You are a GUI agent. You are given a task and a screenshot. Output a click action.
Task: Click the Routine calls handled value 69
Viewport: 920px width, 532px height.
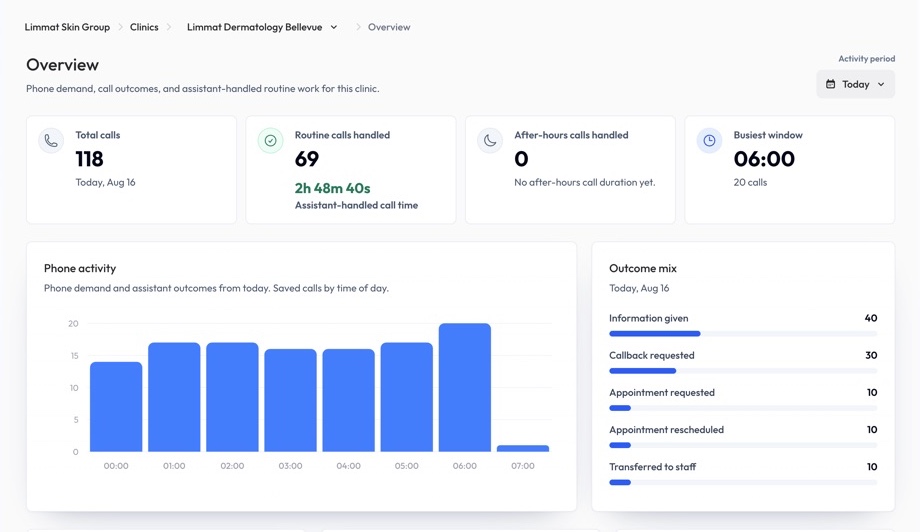tap(307, 159)
